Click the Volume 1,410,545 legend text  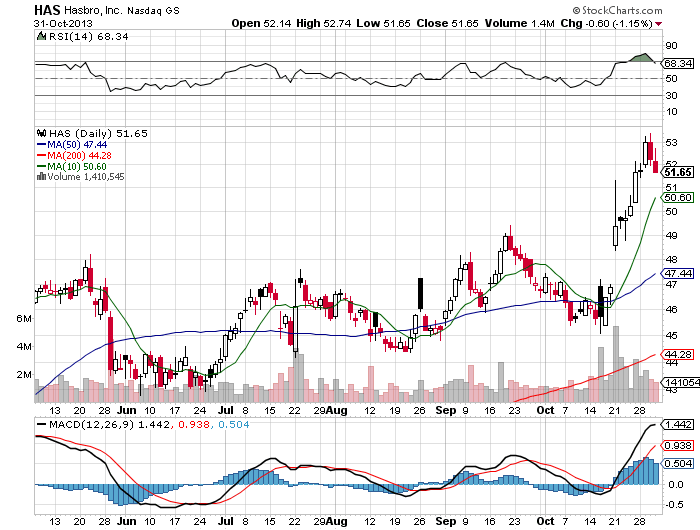click(x=86, y=177)
